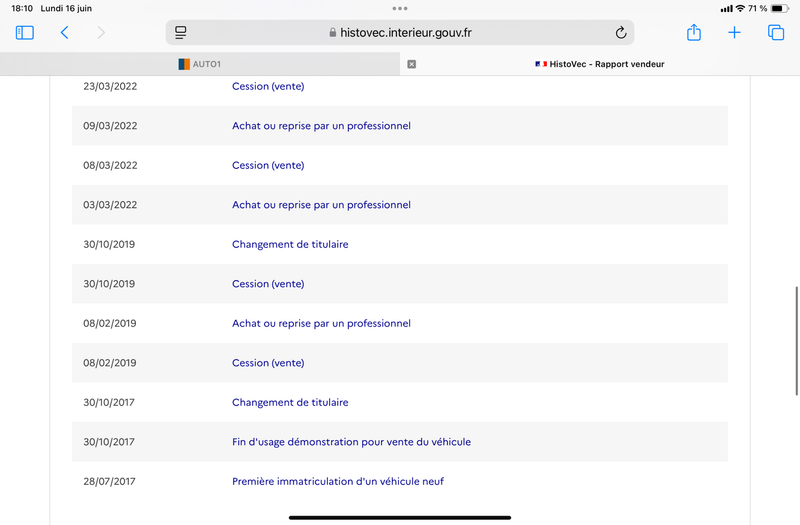Image resolution: width=800 pixels, height=525 pixels.
Task: Click Cession (vente) dated 23/03/2022
Action: 268,86
